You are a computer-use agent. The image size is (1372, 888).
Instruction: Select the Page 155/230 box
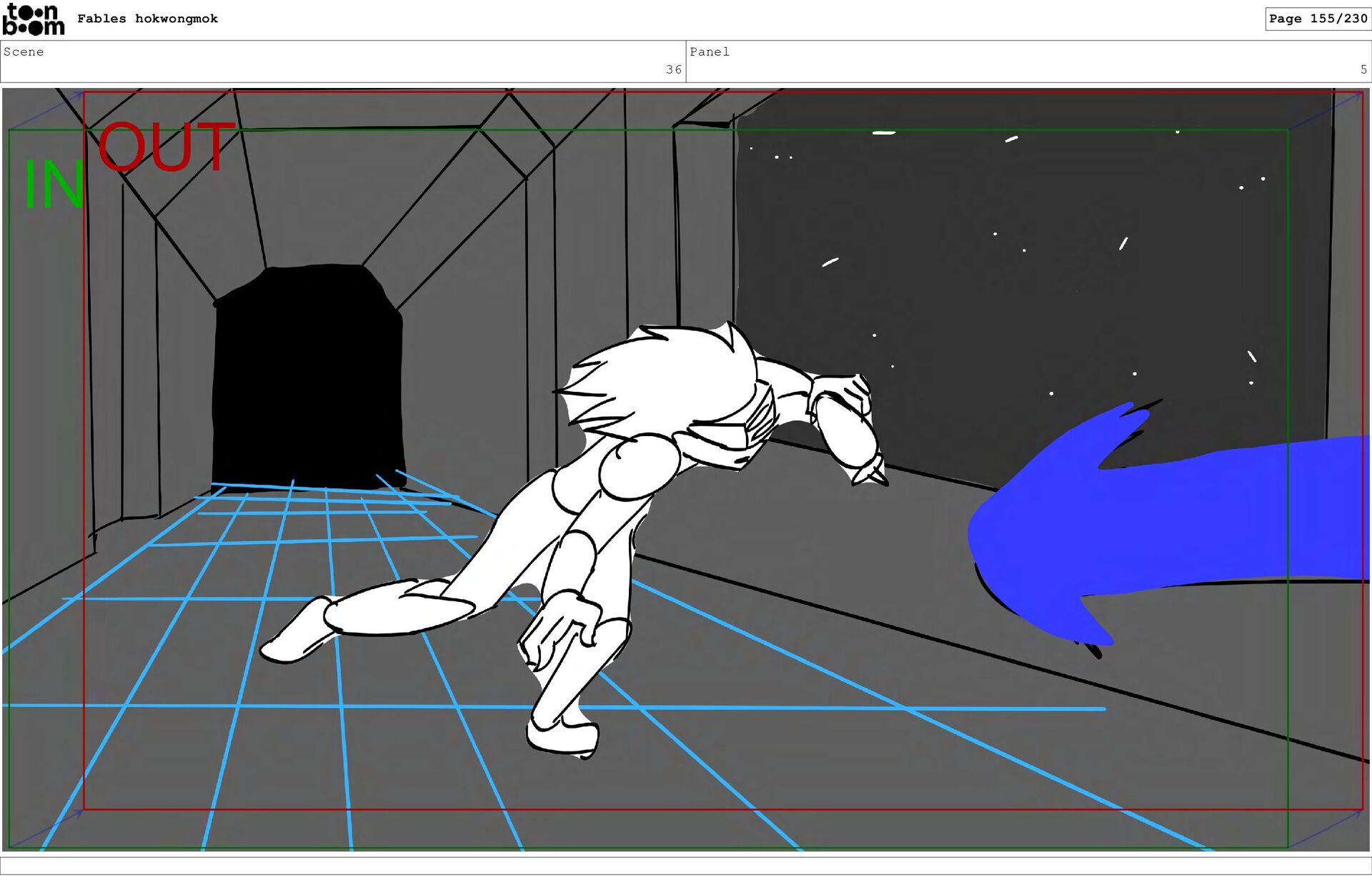point(1317,19)
